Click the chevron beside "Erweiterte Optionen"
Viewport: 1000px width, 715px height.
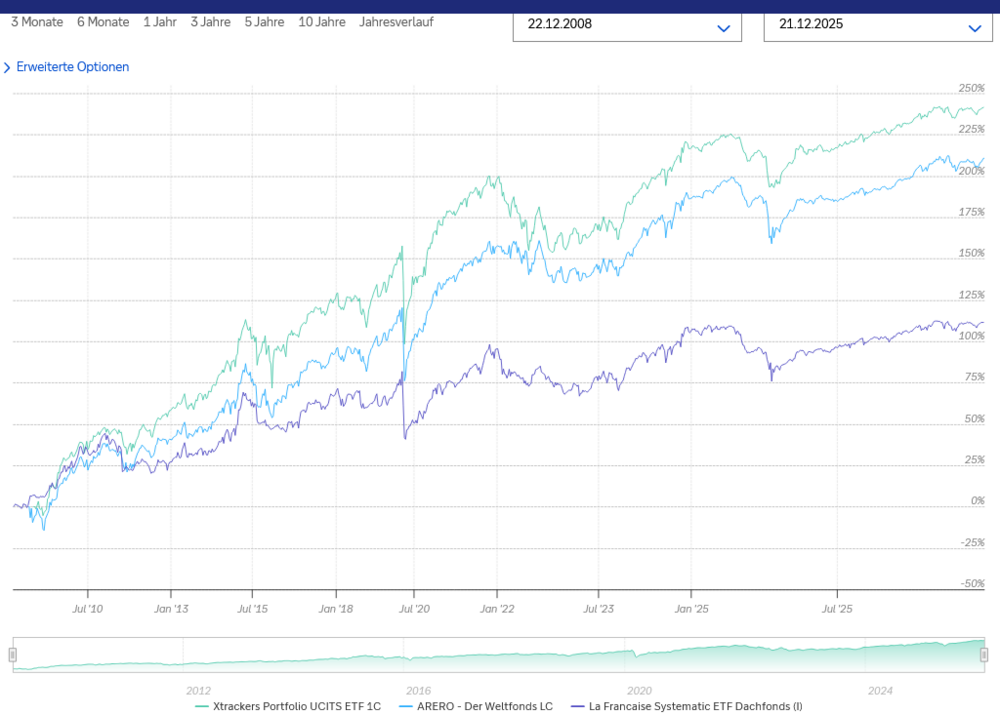pyautogui.click(x=8, y=67)
